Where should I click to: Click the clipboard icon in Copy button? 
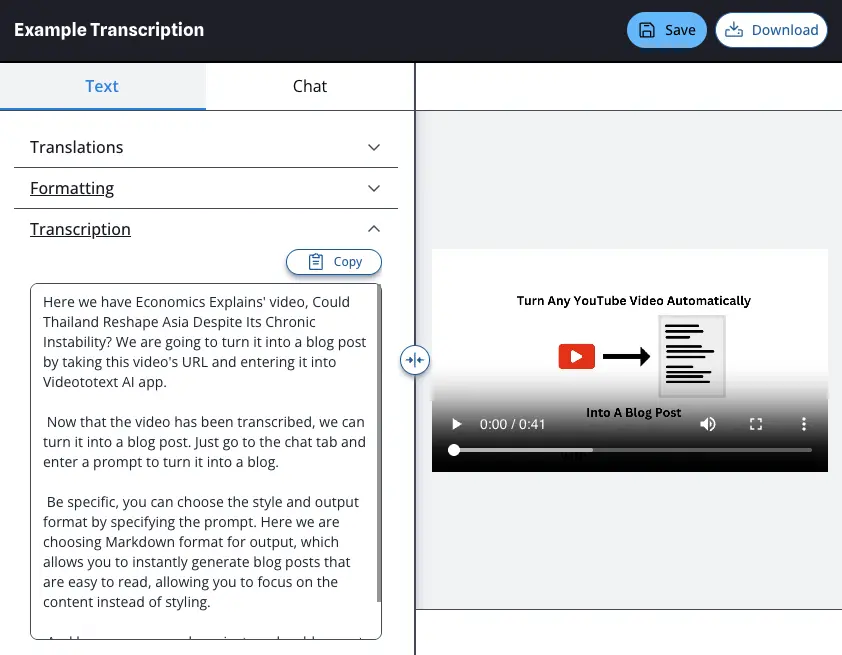316,262
